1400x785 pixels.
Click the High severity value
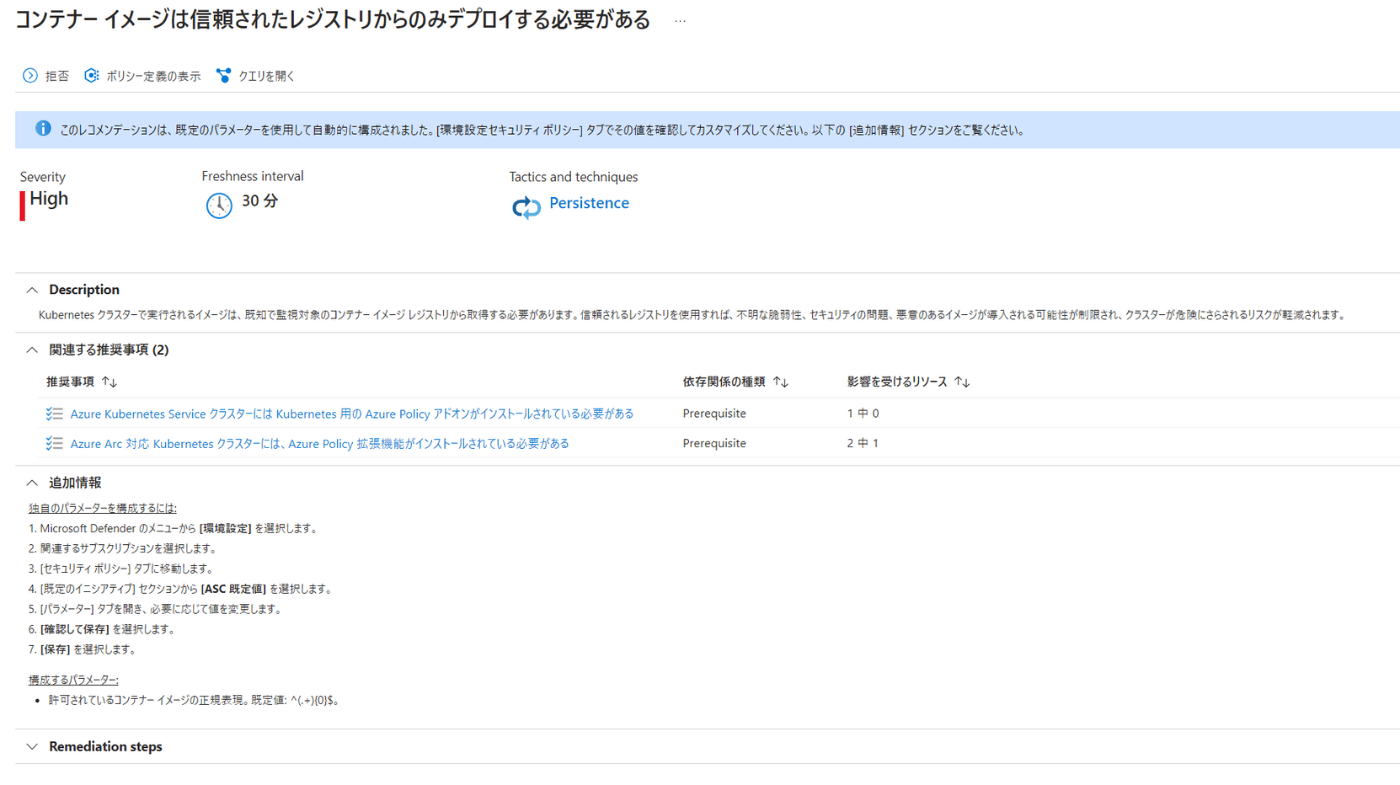pyautogui.click(x=49, y=199)
